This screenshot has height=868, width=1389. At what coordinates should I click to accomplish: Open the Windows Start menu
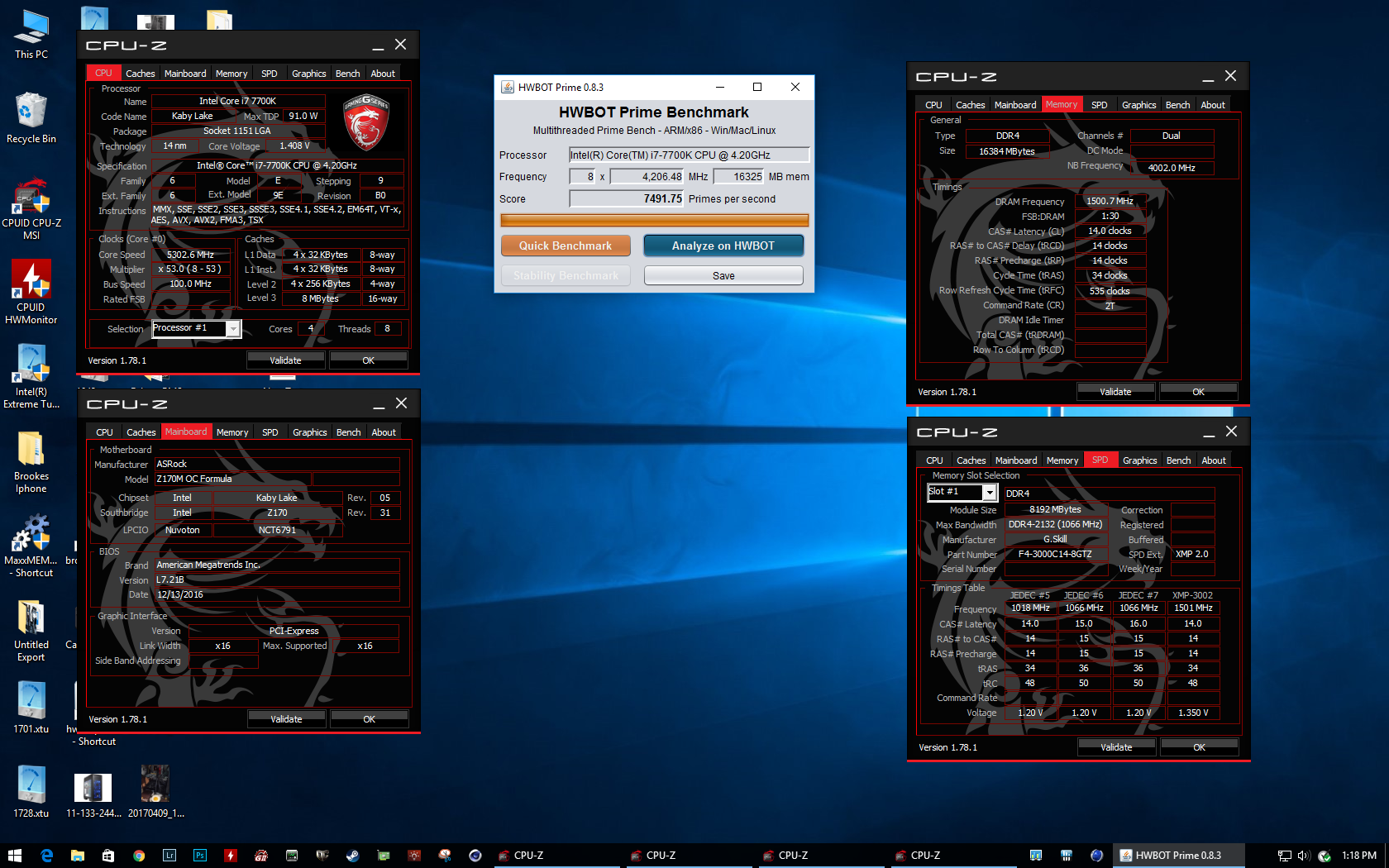point(15,856)
